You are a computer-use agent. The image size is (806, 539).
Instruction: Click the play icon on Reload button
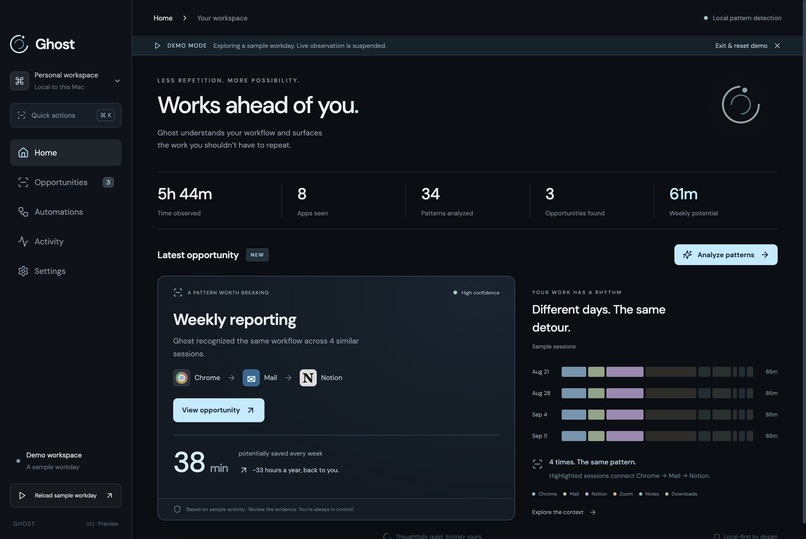(22, 495)
